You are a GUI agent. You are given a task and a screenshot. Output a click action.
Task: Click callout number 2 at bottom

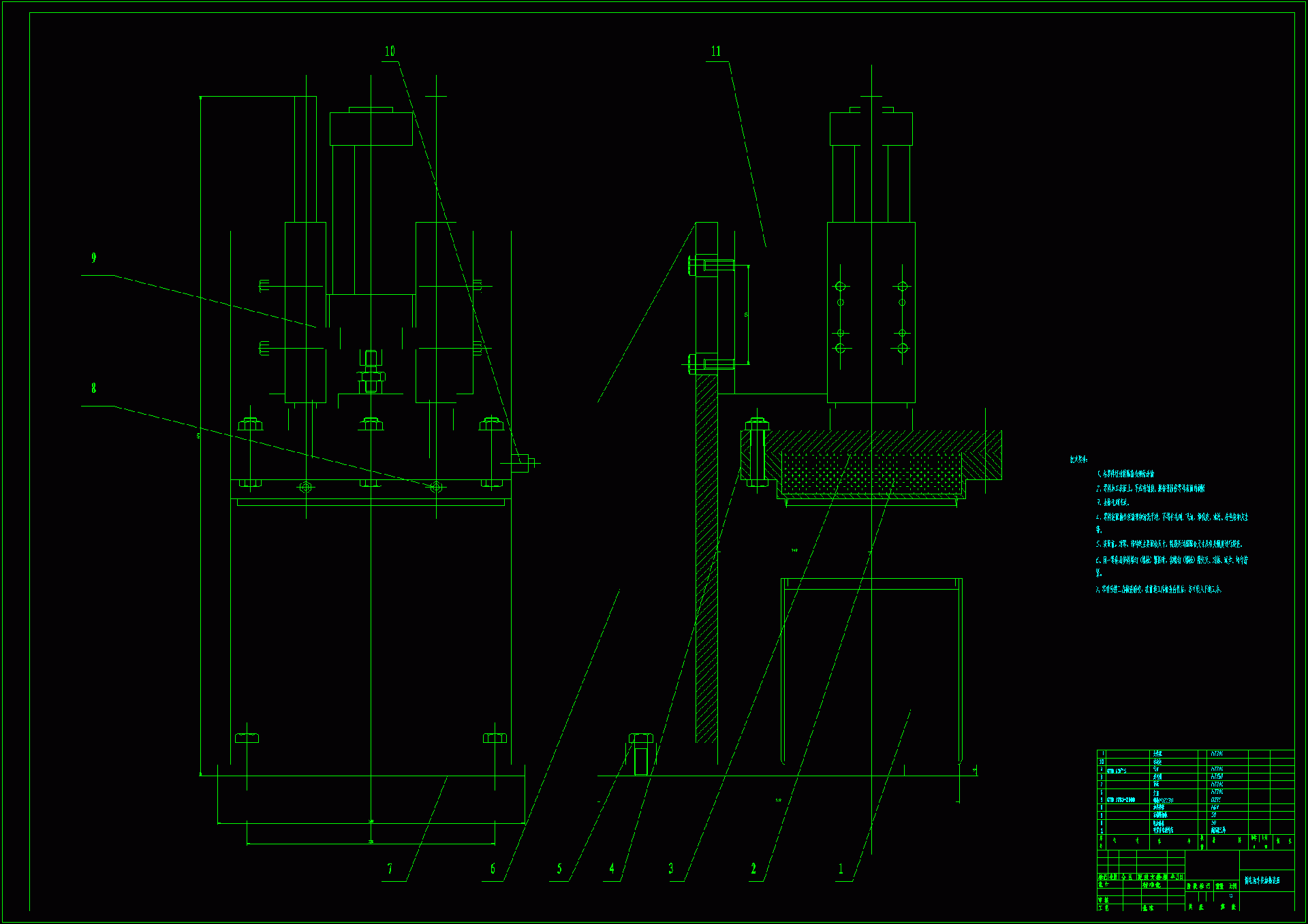click(x=753, y=869)
